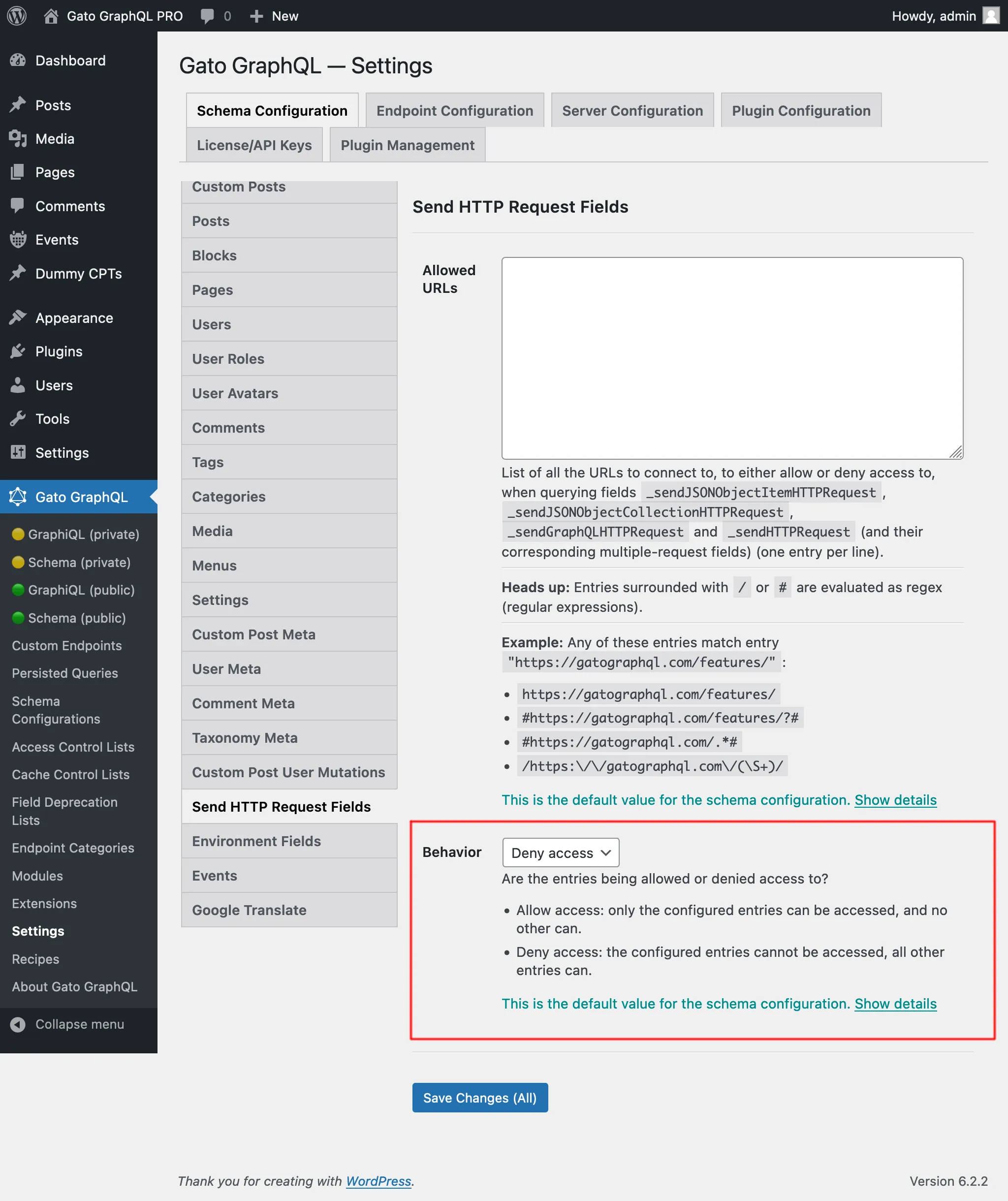Click the Collapse menu arrow icon

(18, 1024)
